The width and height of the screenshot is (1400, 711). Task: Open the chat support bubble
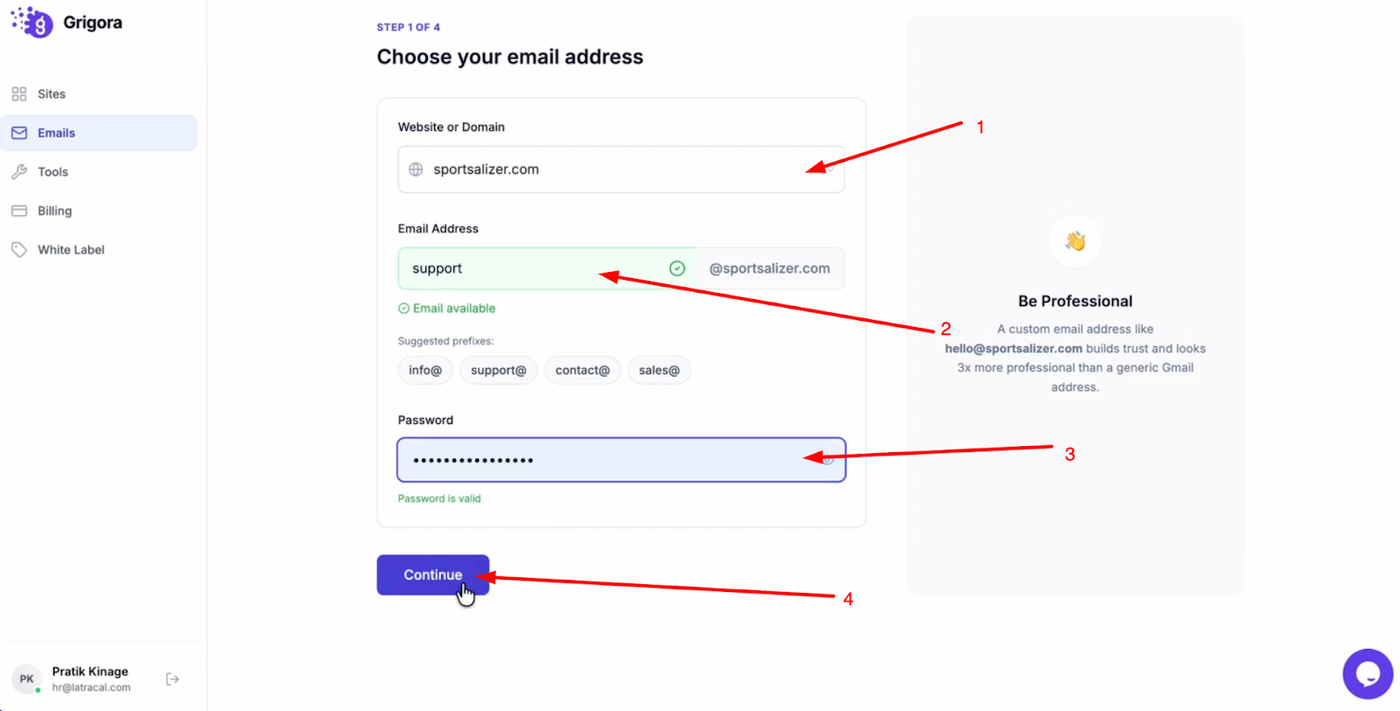pyautogui.click(x=1367, y=674)
